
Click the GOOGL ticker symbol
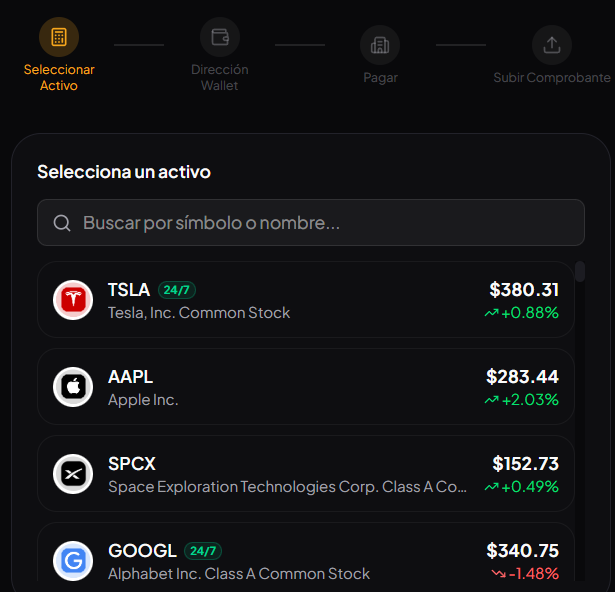[x=142, y=551]
